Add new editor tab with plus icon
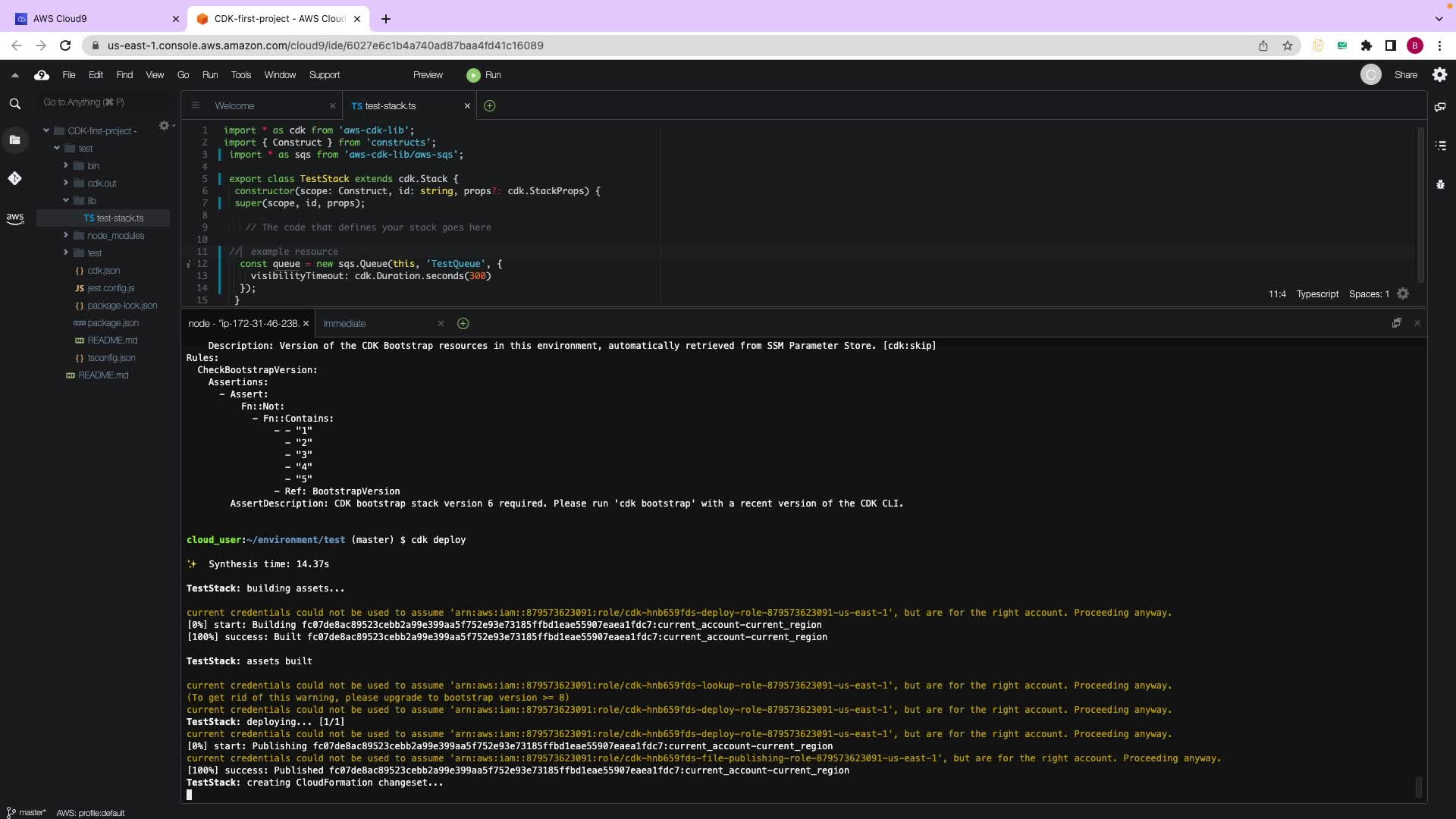The width and height of the screenshot is (1456, 819). 489,106
